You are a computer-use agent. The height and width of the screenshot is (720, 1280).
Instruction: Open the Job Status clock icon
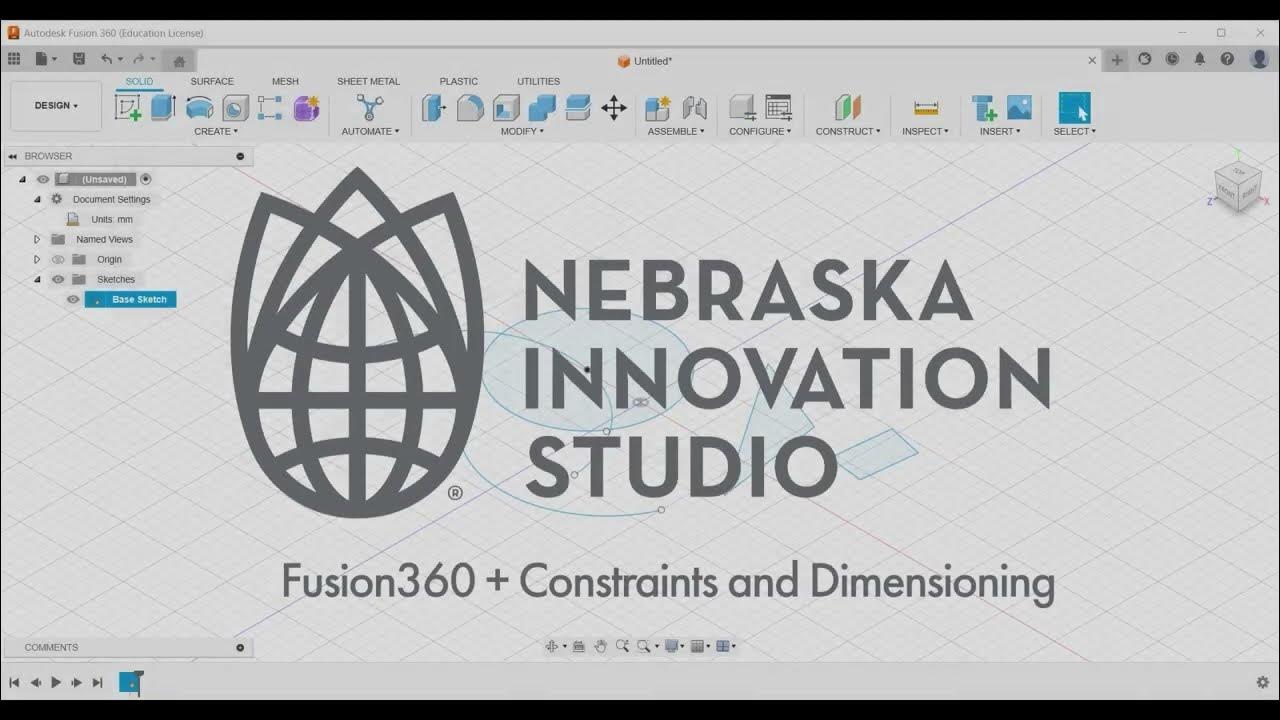[x=1172, y=60]
